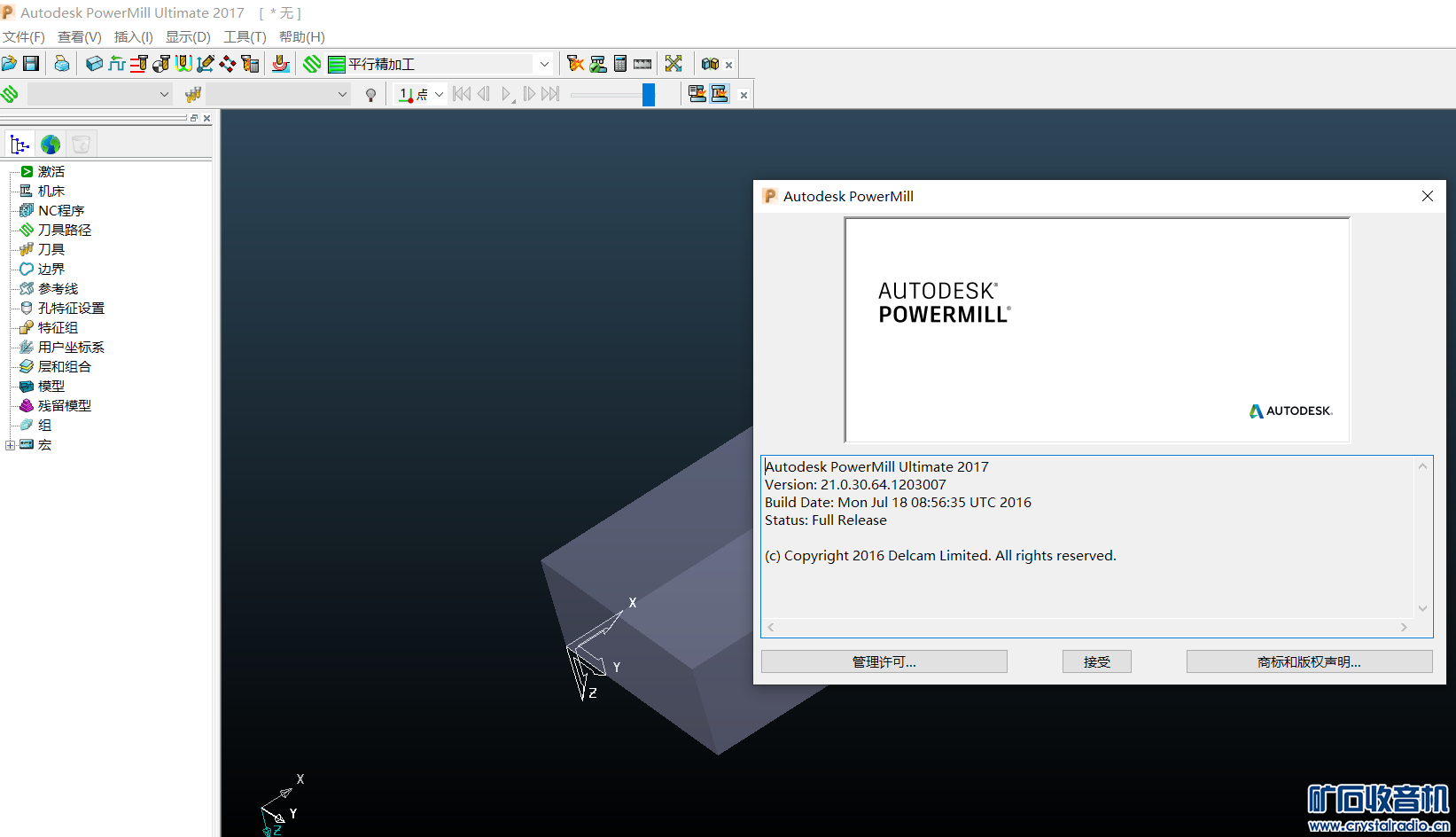The height and width of the screenshot is (837, 1456).
Task: Switch to the globe browser tab icon
Action: coord(51,145)
